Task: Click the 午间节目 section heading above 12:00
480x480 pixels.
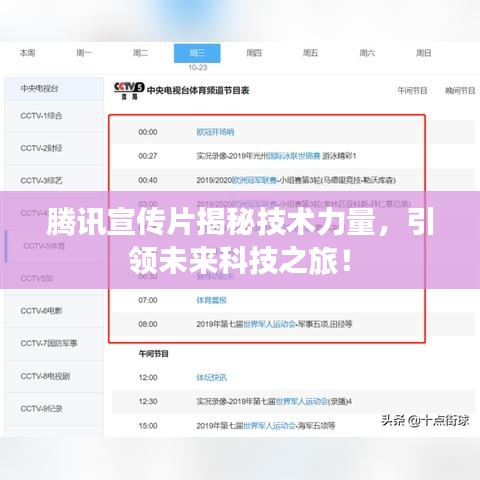Action: tap(153, 354)
